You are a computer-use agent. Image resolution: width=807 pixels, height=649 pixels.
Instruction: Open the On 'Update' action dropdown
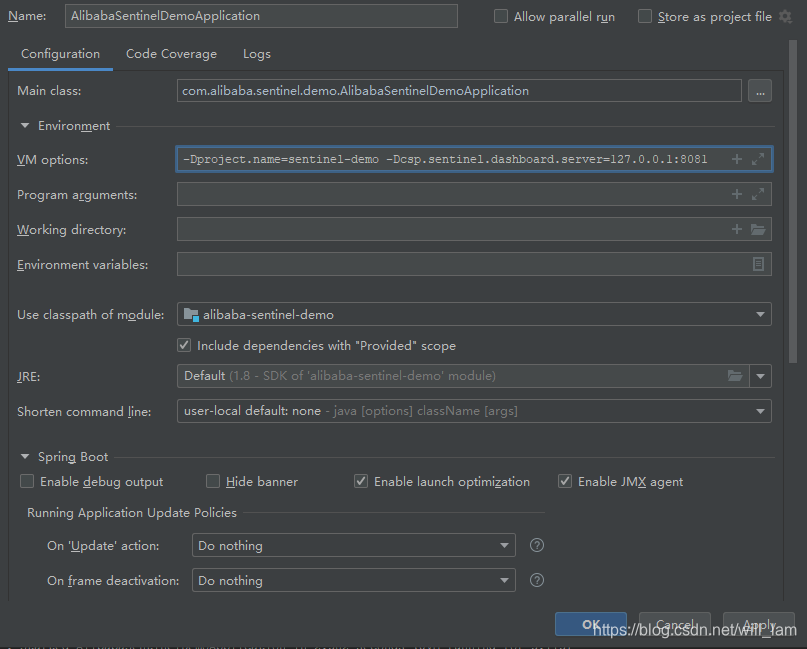(x=354, y=545)
